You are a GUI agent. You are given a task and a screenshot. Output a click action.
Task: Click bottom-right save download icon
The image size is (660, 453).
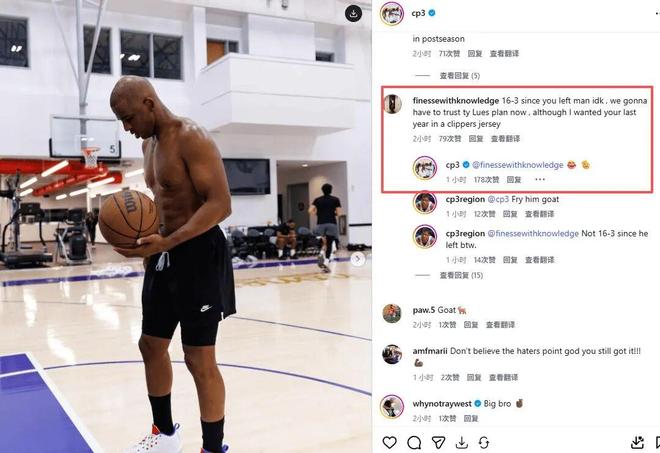(x=637, y=442)
